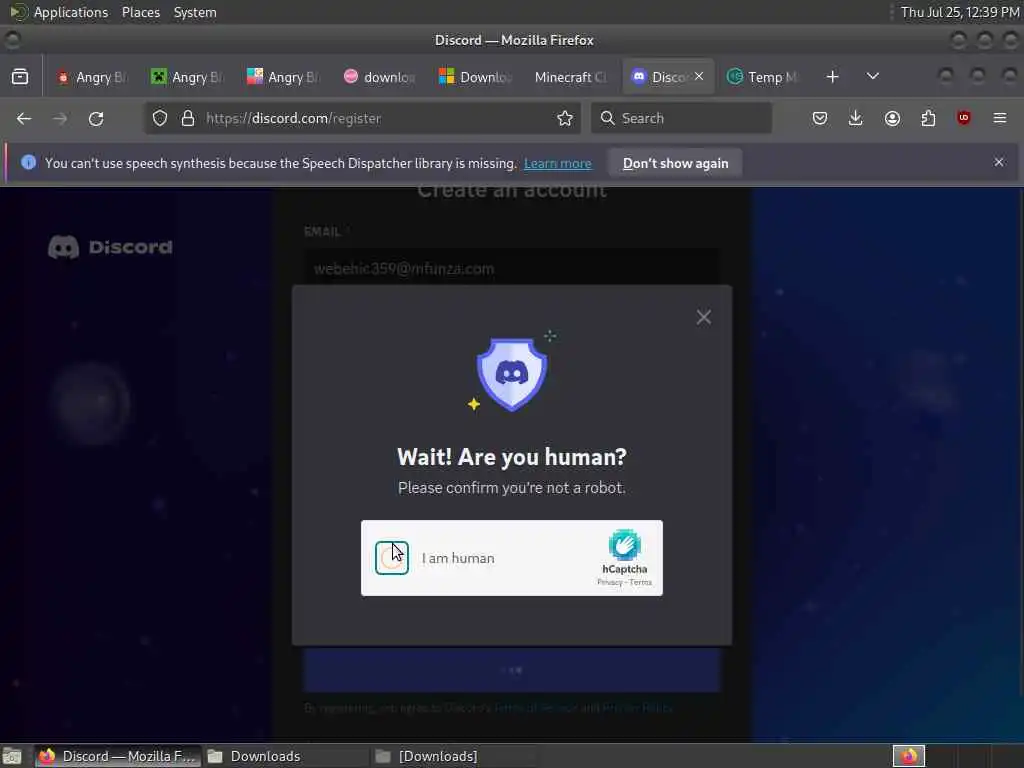Click 'Don't show again' button
The image size is (1024, 768).
click(x=675, y=163)
